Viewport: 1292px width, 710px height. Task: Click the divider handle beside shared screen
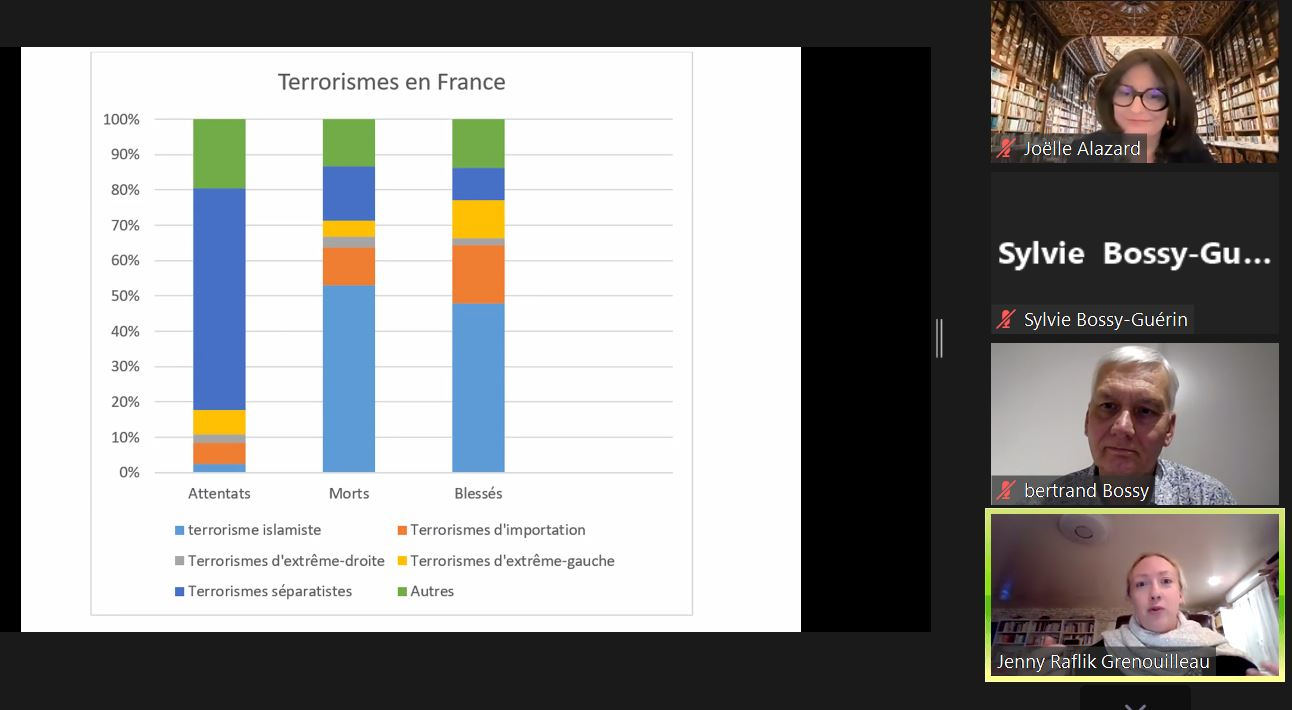(939, 338)
